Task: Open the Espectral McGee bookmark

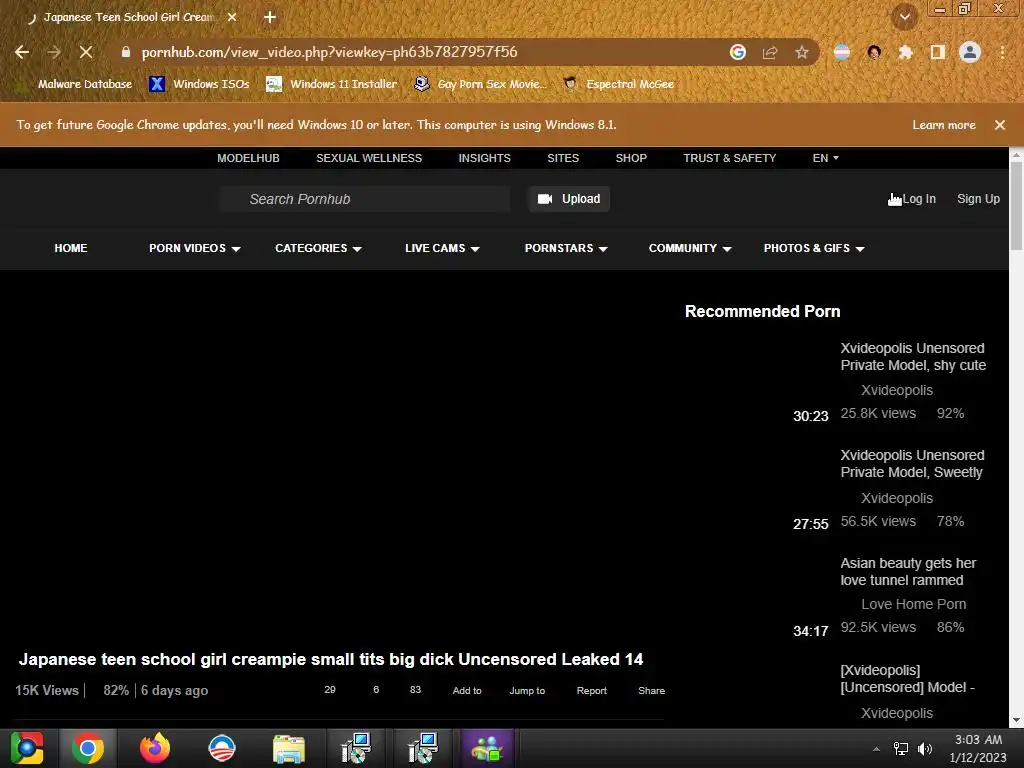Action: 618,84
